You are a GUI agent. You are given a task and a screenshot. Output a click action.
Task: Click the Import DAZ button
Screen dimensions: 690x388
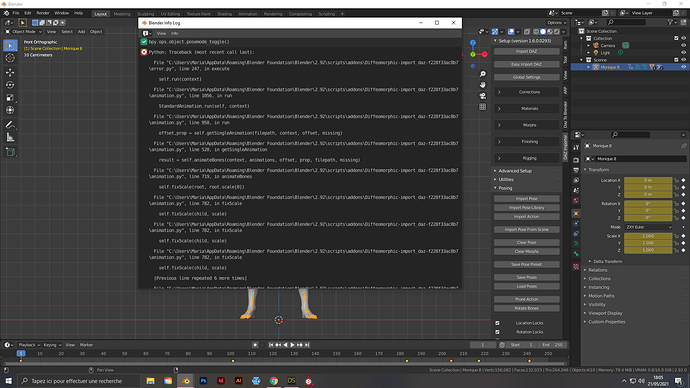[527, 51]
